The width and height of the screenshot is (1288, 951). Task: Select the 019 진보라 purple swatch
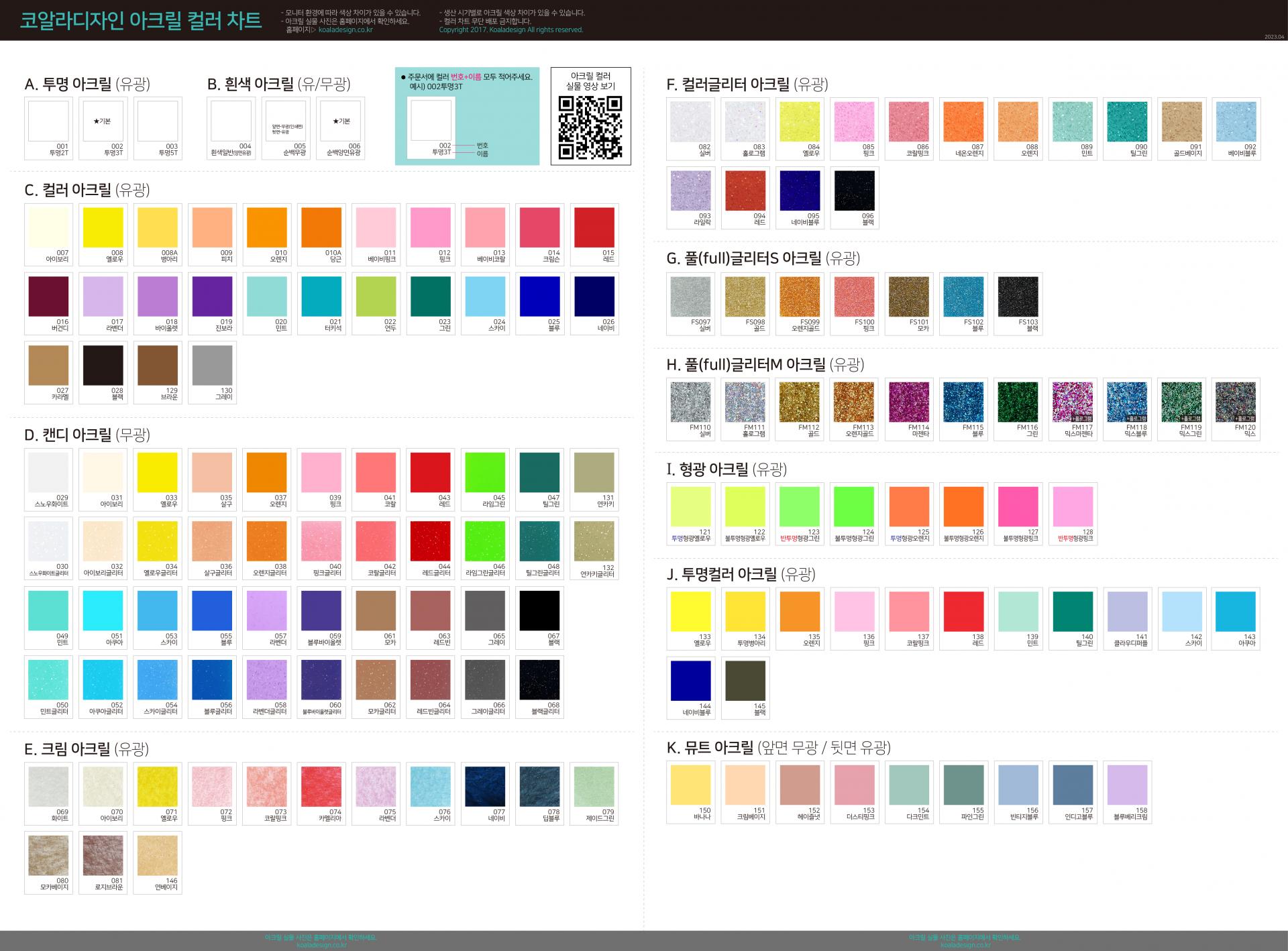tap(212, 296)
